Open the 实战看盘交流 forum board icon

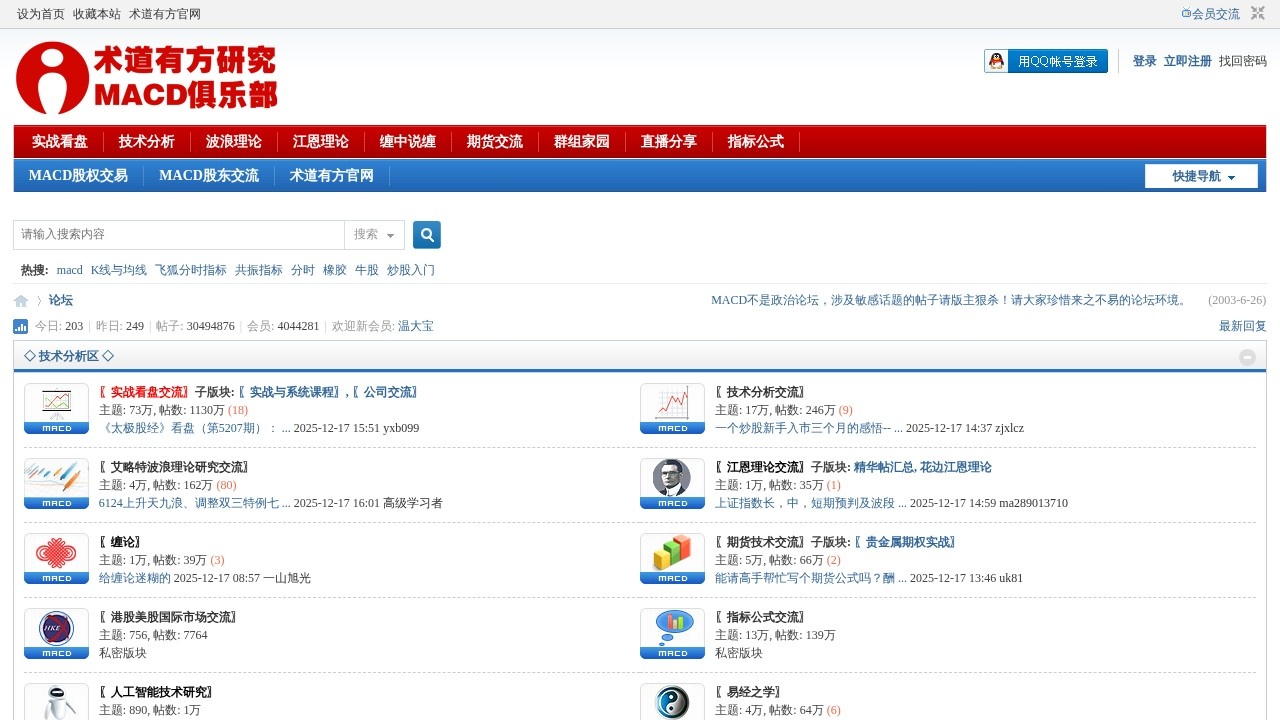tap(56, 408)
